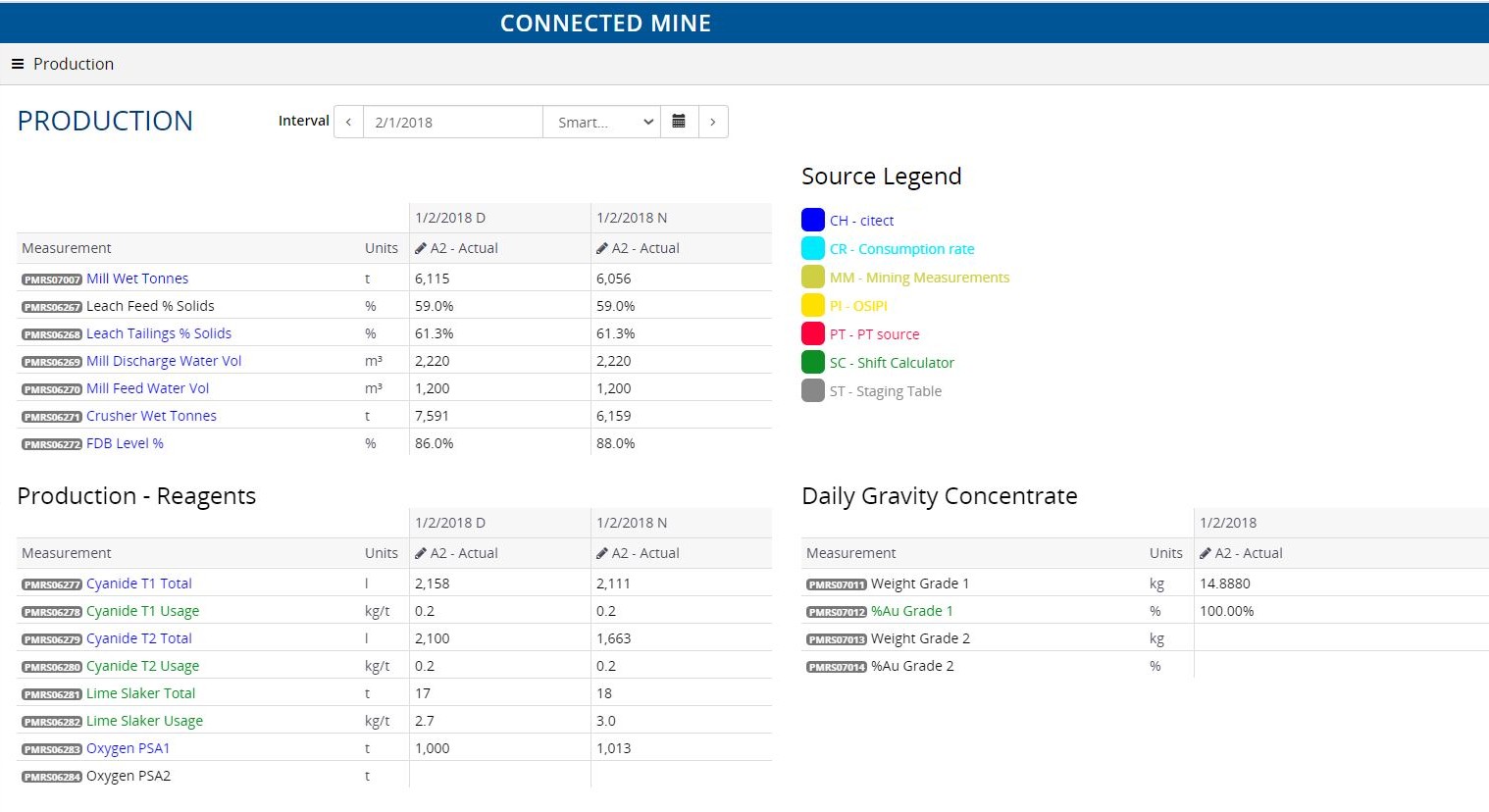This screenshot has width=1489, height=812.
Task: Click the PMRS06277 tag badge
Action: point(52,584)
